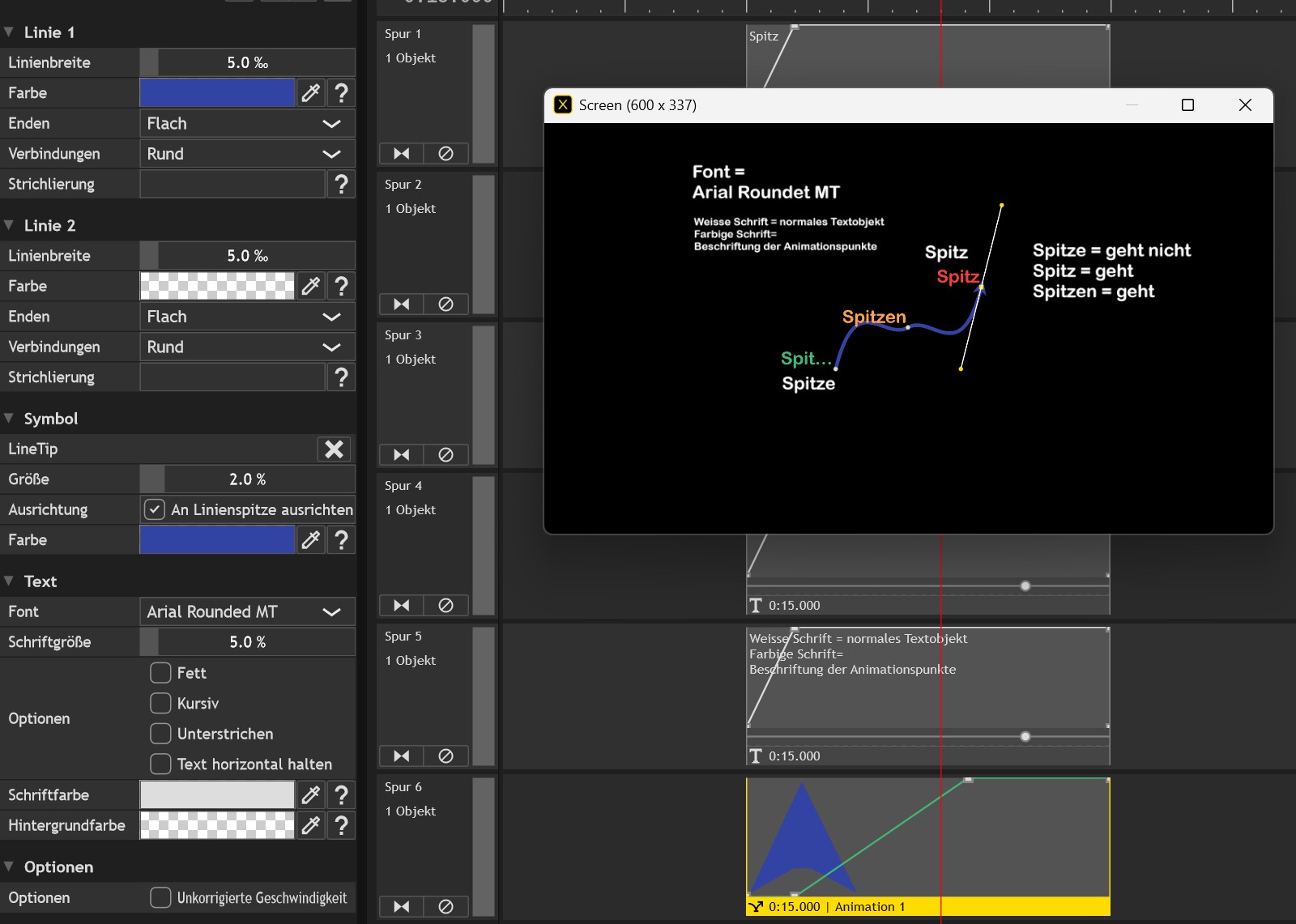
Task: Uncheck An Linienspitze ausrichten
Action: click(x=155, y=509)
